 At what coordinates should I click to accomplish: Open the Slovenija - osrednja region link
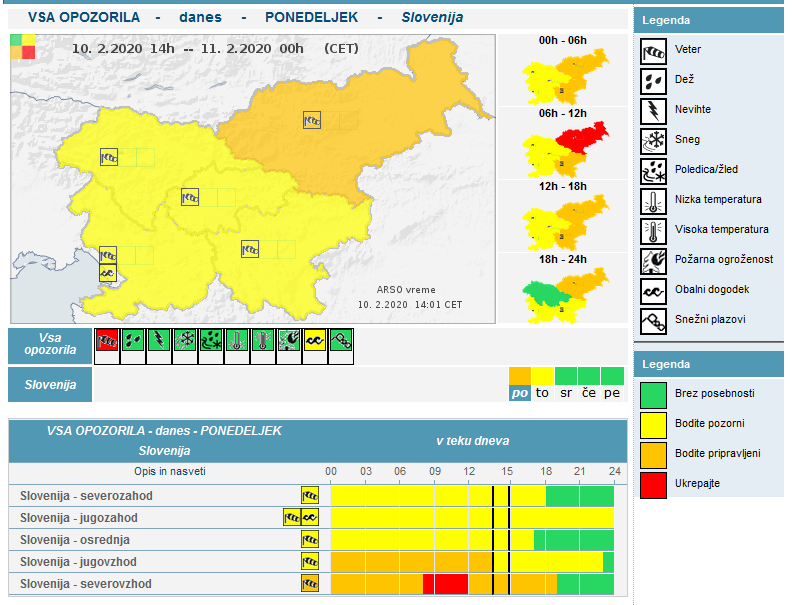pos(75,540)
